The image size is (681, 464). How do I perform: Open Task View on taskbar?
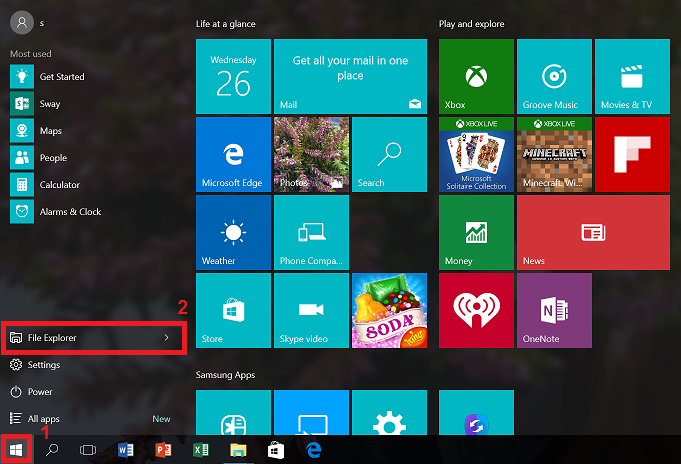88,450
